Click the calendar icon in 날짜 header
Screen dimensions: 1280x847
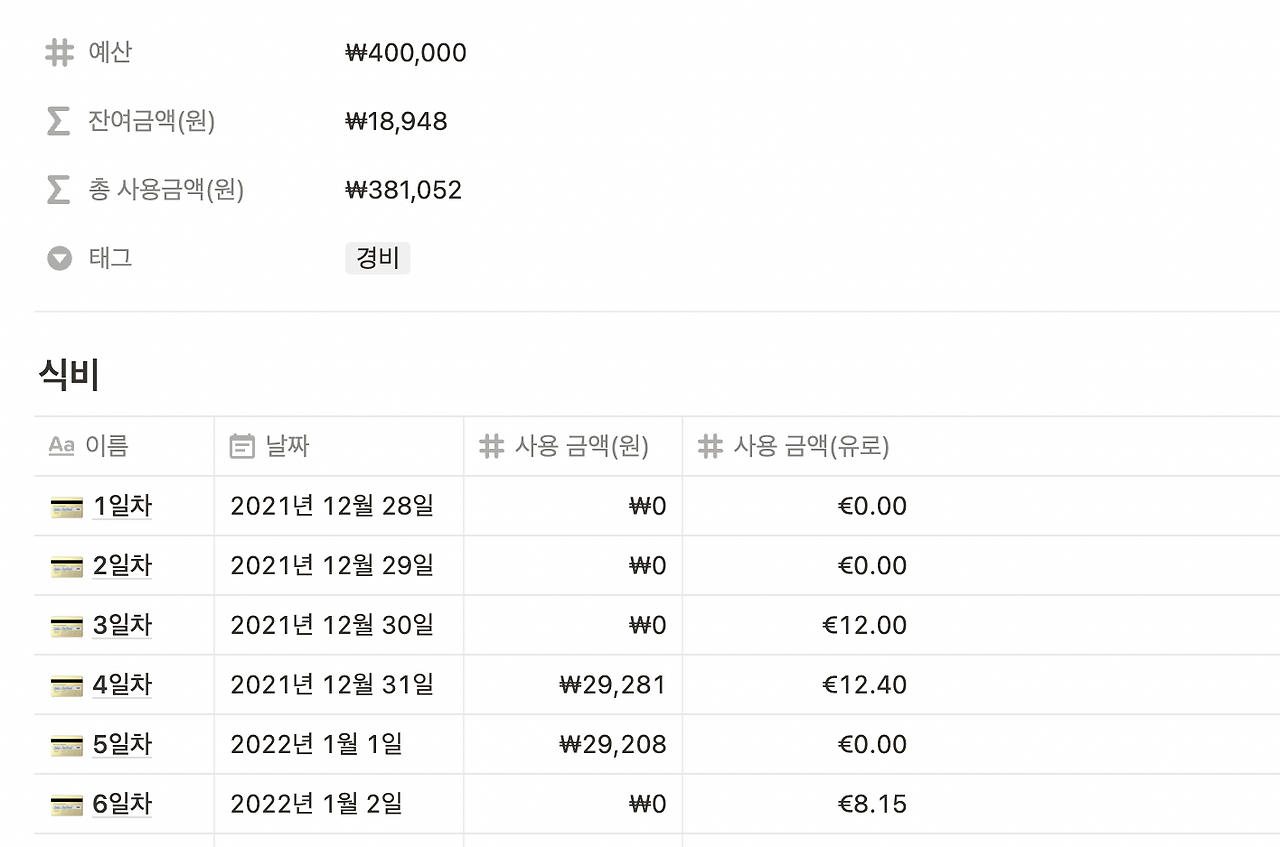pyautogui.click(x=242, y=446)
